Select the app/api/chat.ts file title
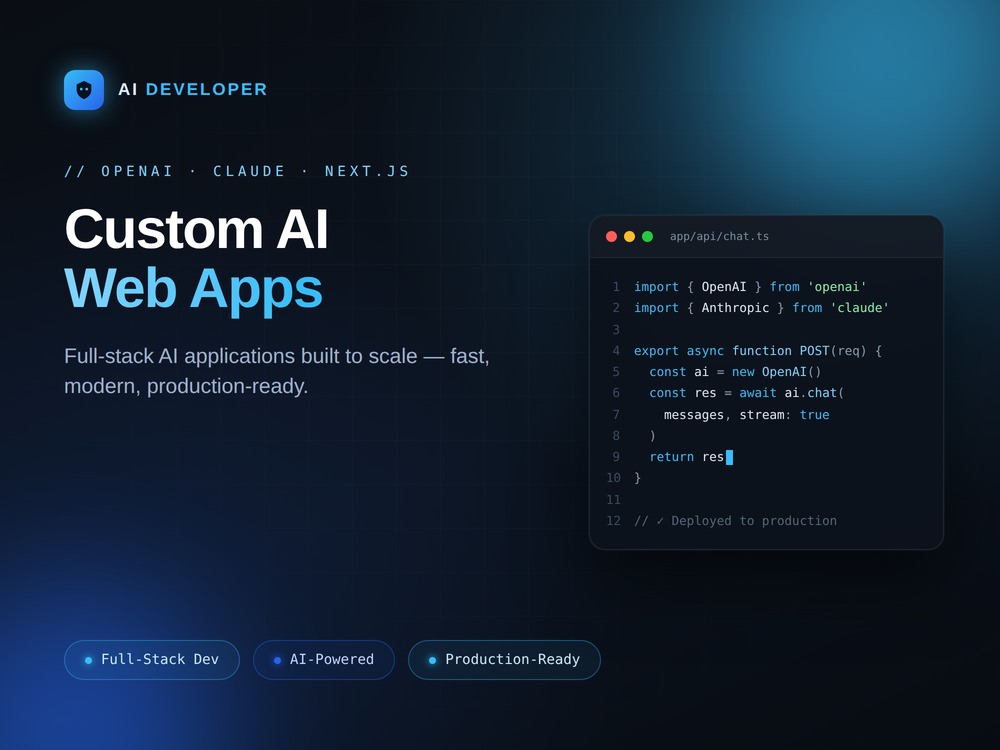 click(x=719, y=237)
